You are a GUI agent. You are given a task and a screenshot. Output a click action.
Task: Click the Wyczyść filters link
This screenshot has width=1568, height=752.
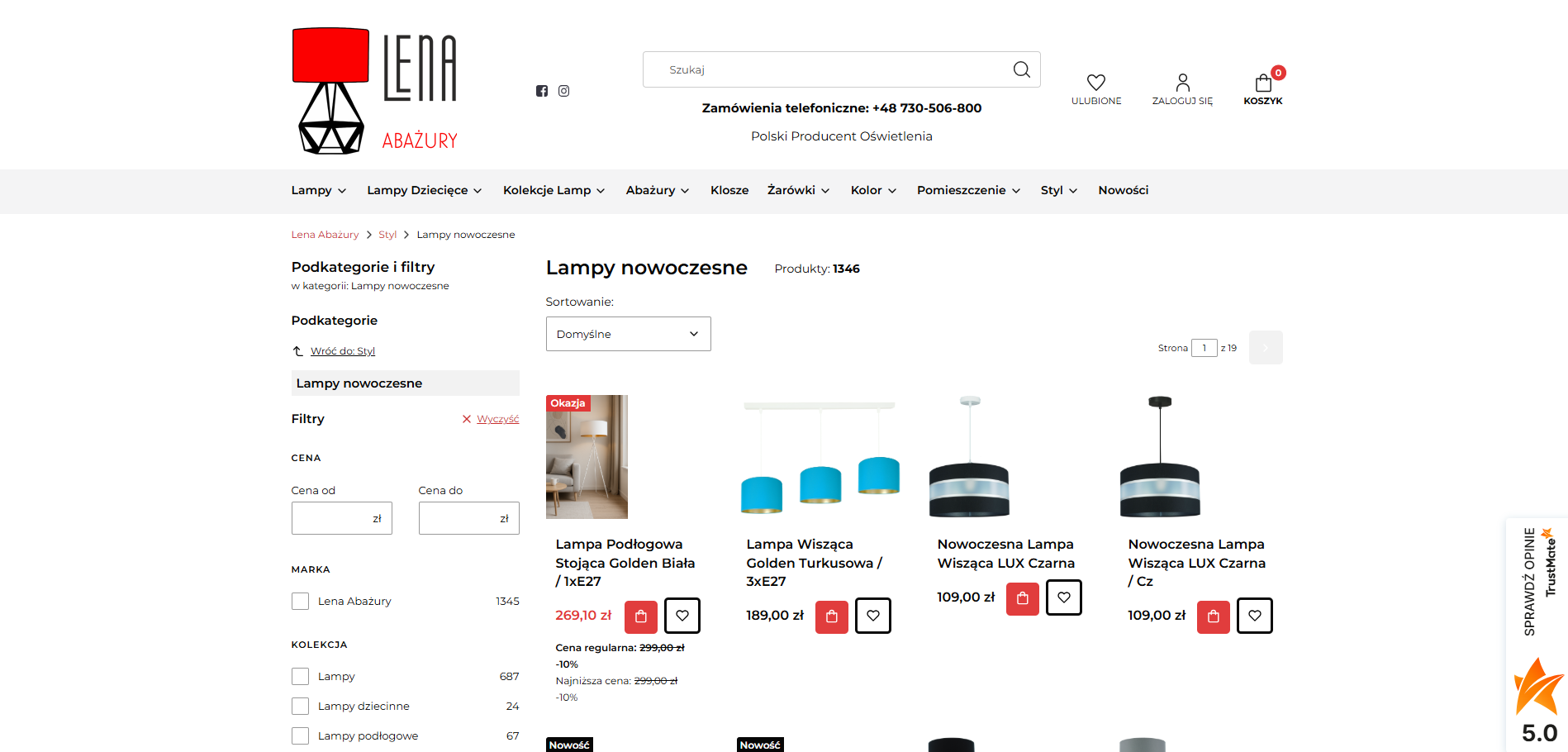pos(497,419)
